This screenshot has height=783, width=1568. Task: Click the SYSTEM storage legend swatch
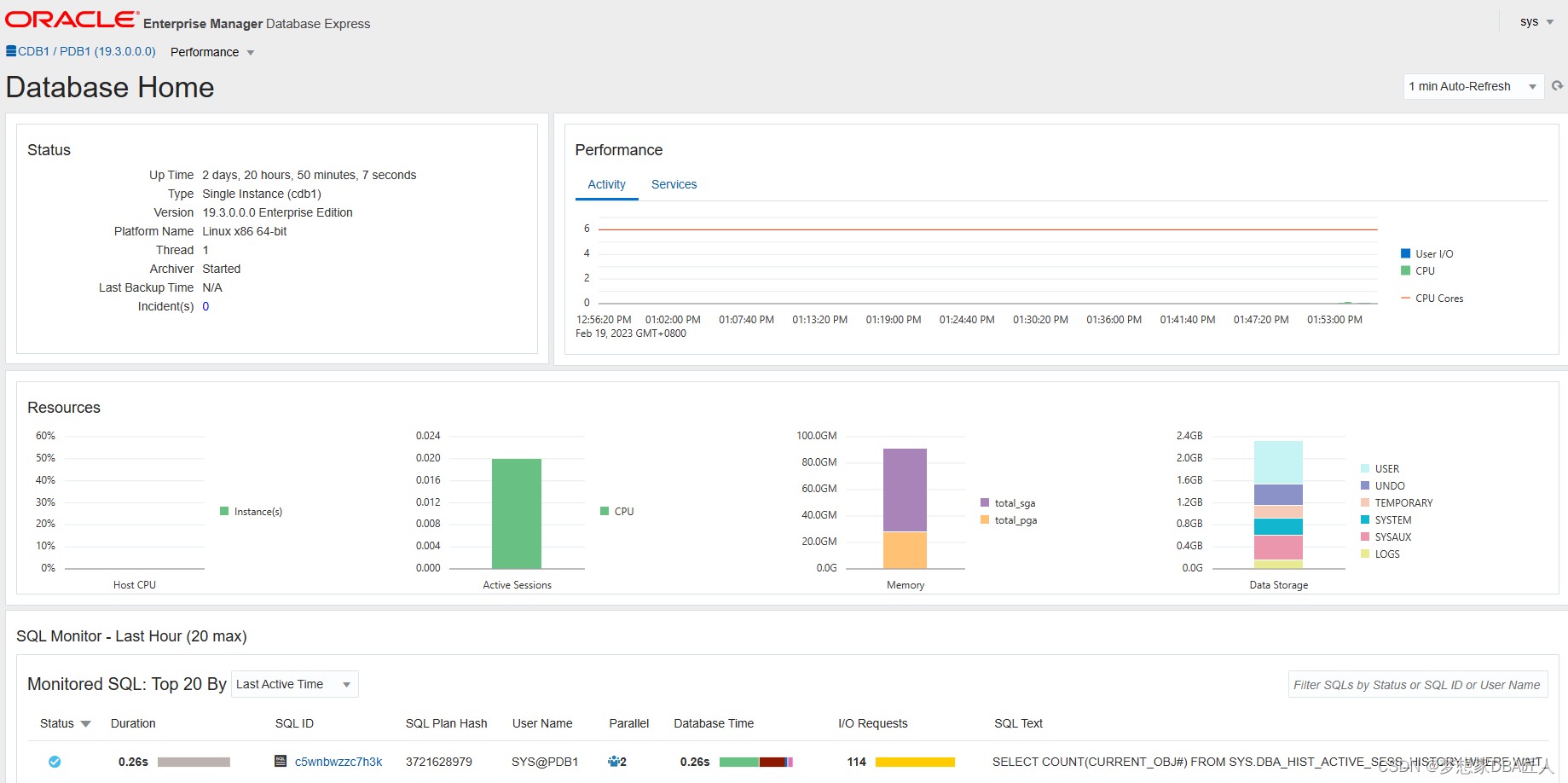(x=1365, y=519)
